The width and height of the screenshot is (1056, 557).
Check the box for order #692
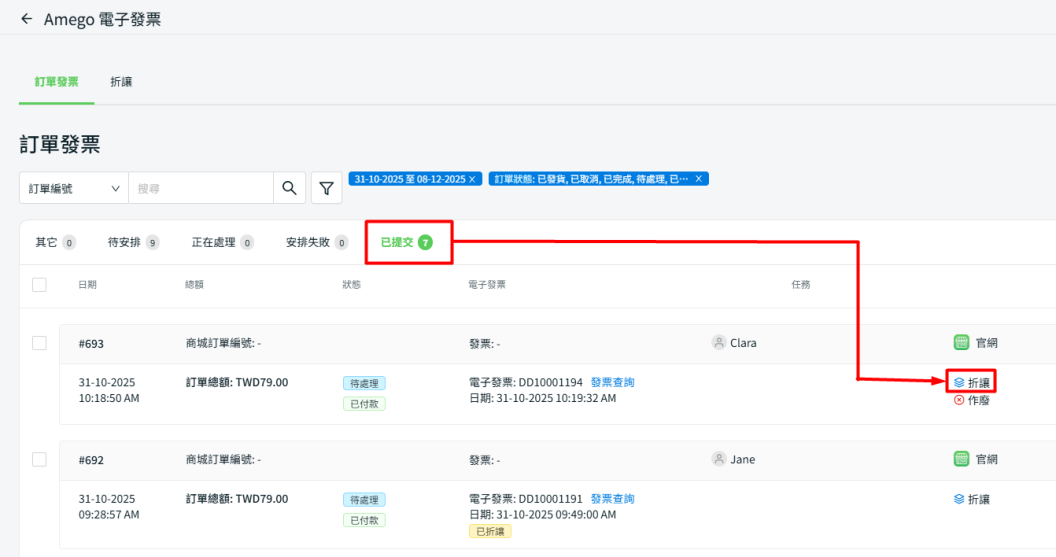40,460
